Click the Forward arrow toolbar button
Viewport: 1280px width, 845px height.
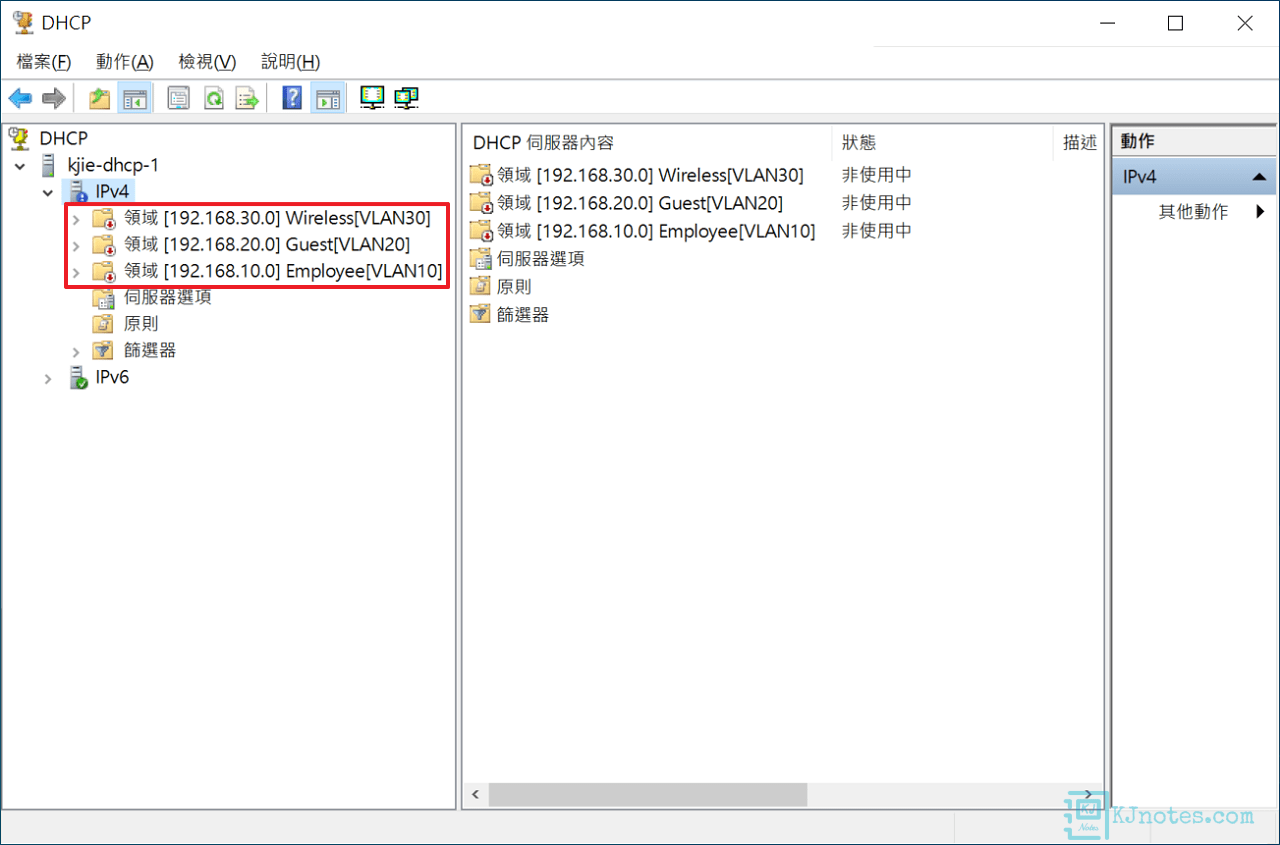click(x=54, y=98)
